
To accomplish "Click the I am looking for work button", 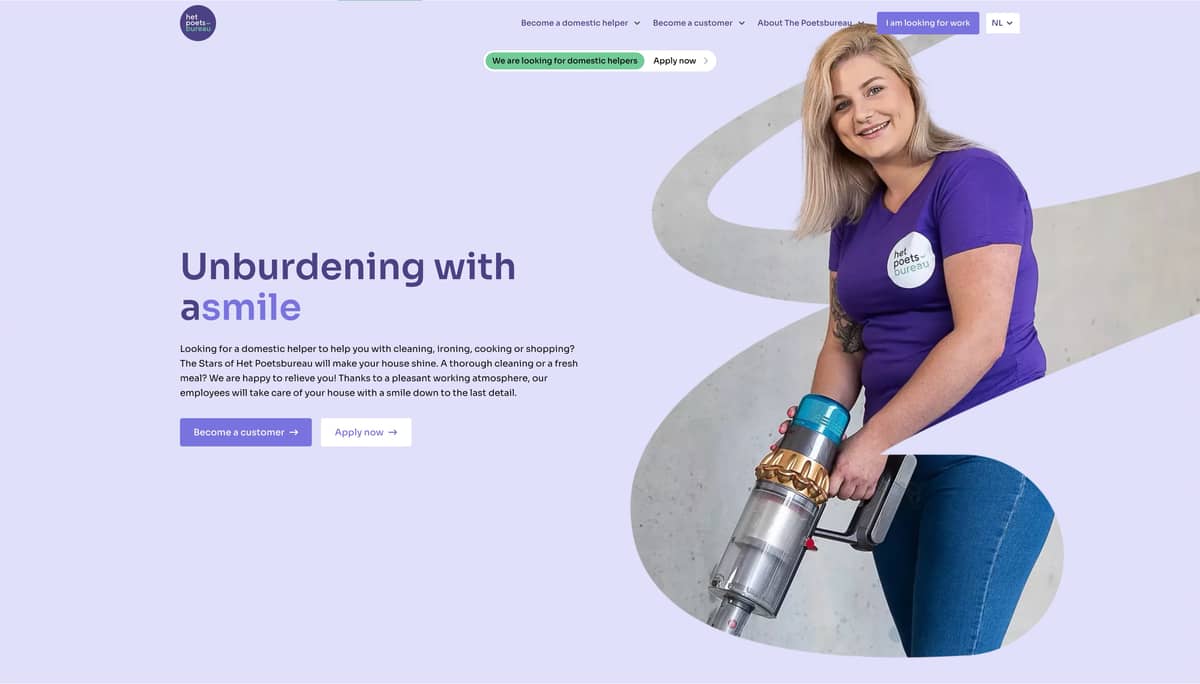I will [x=928, y=23].
